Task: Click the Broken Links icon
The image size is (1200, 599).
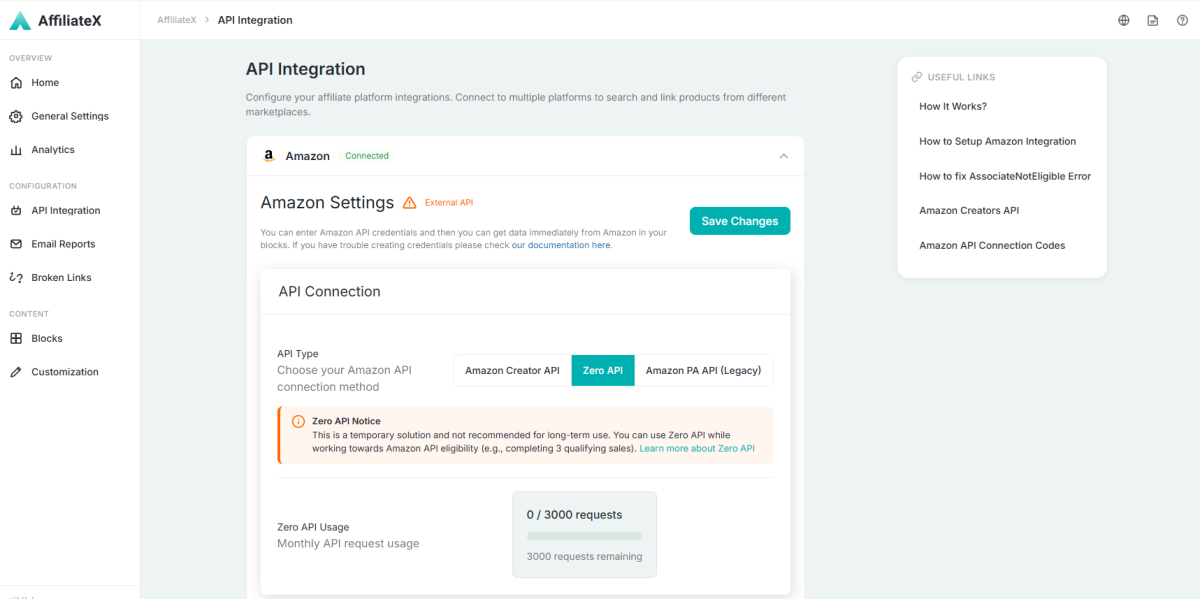Action: 16,278
